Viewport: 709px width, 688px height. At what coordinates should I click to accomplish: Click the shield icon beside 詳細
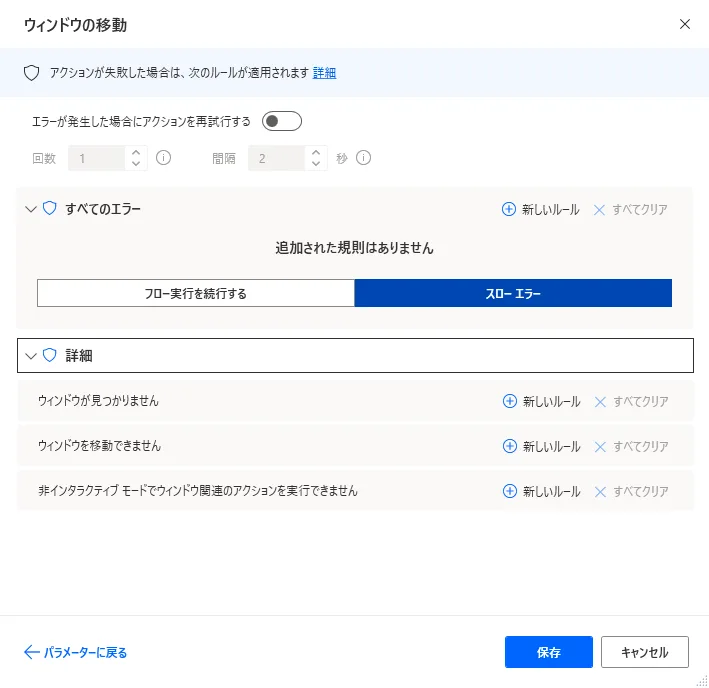50,355
